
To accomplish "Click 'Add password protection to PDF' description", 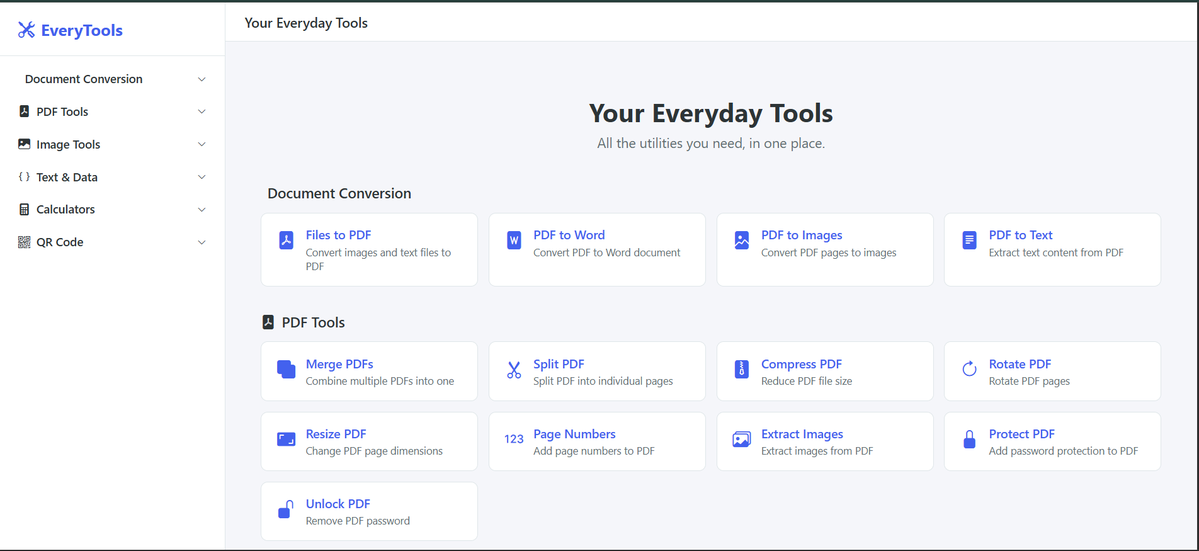I will 1064,451.
